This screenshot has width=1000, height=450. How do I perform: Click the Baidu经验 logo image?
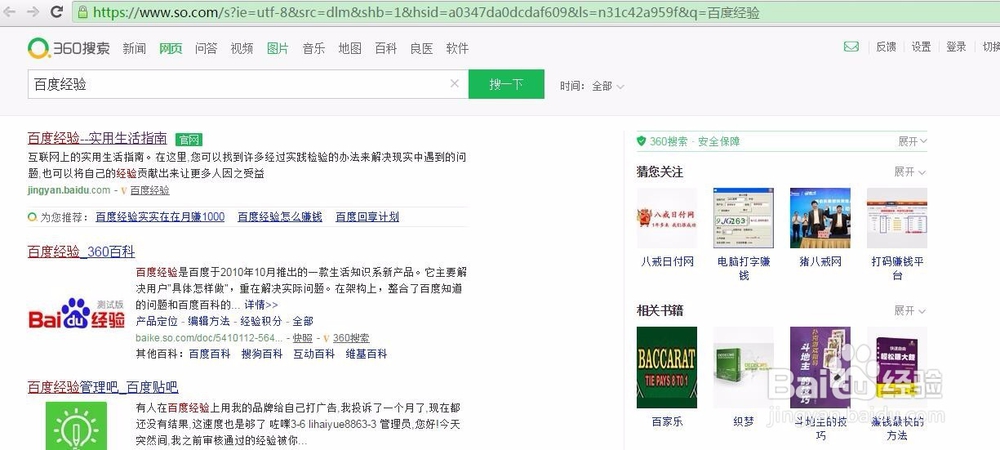coord(77,313)
